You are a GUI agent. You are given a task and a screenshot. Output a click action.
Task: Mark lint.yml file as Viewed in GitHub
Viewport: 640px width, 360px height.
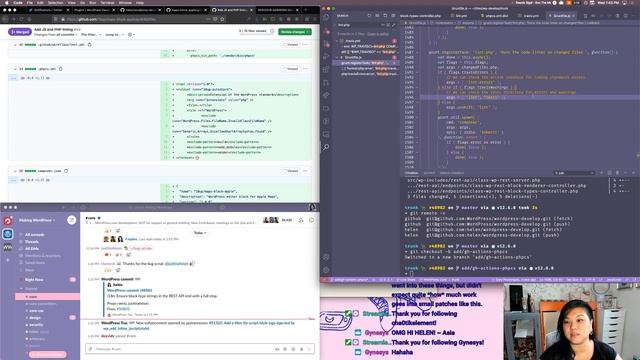pos(291,44)
